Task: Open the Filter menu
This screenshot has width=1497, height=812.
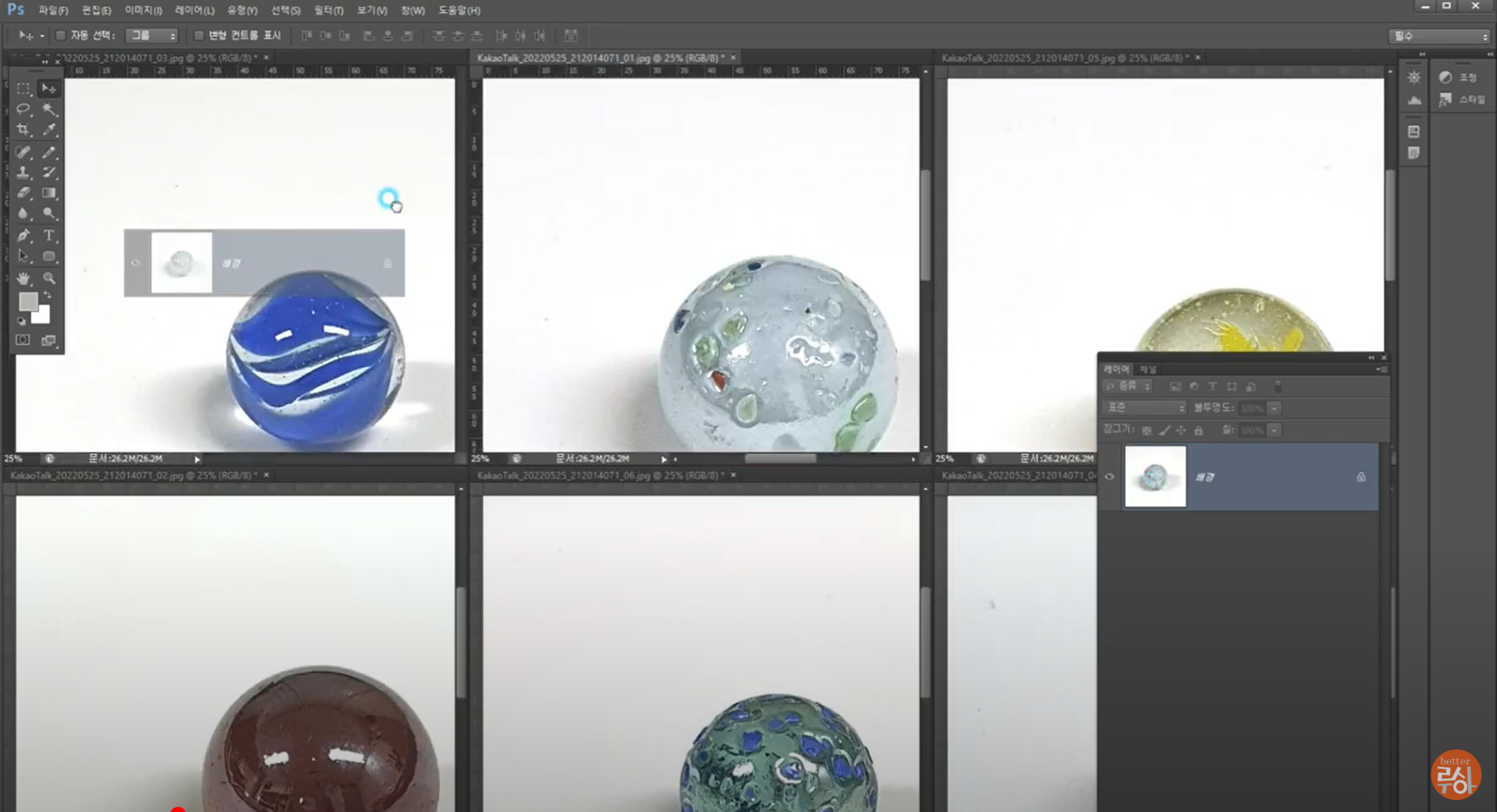Action: tap(328, 10)
